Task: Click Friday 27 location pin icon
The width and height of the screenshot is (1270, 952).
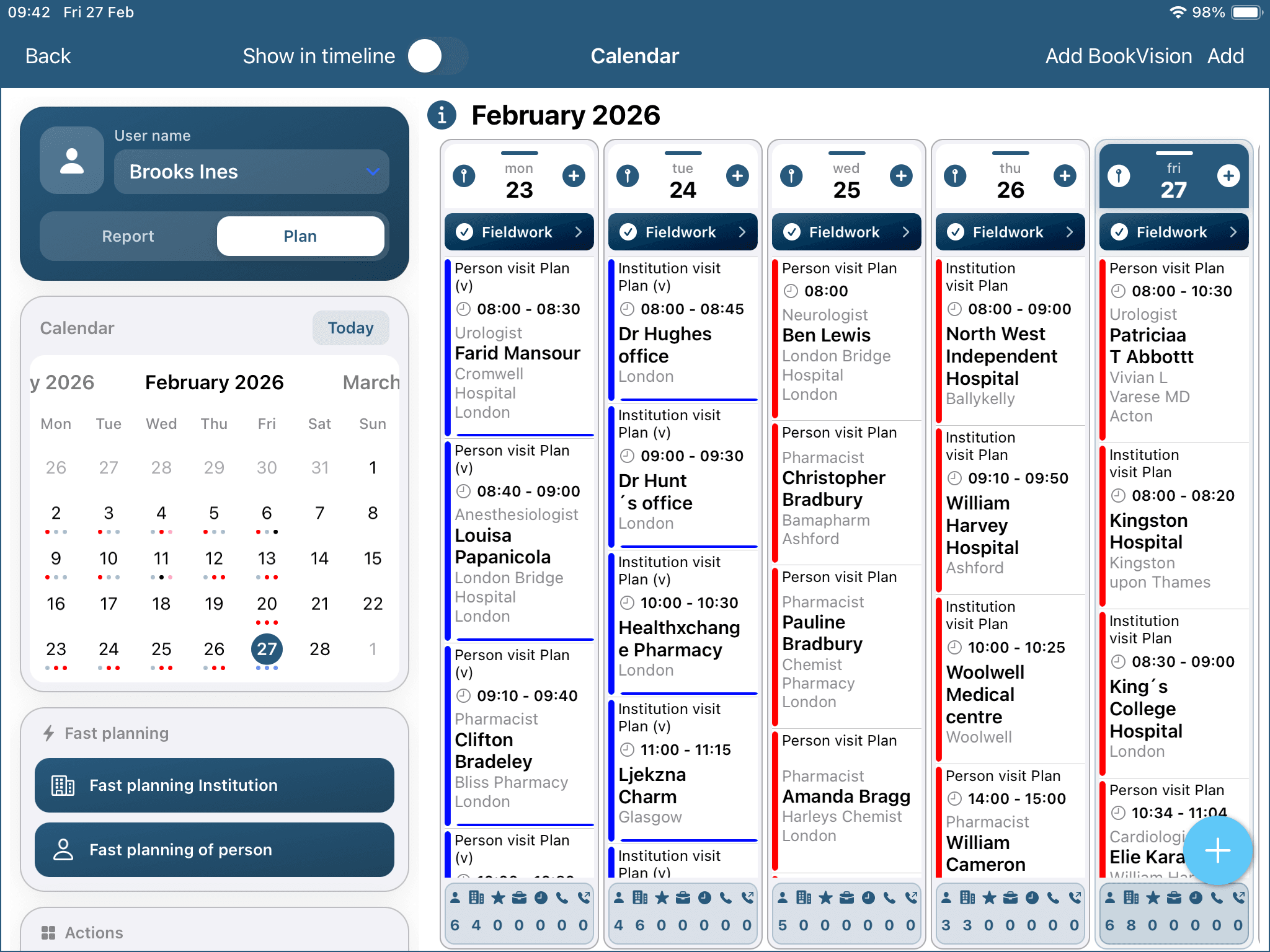Action: [x=1119, y=176]
